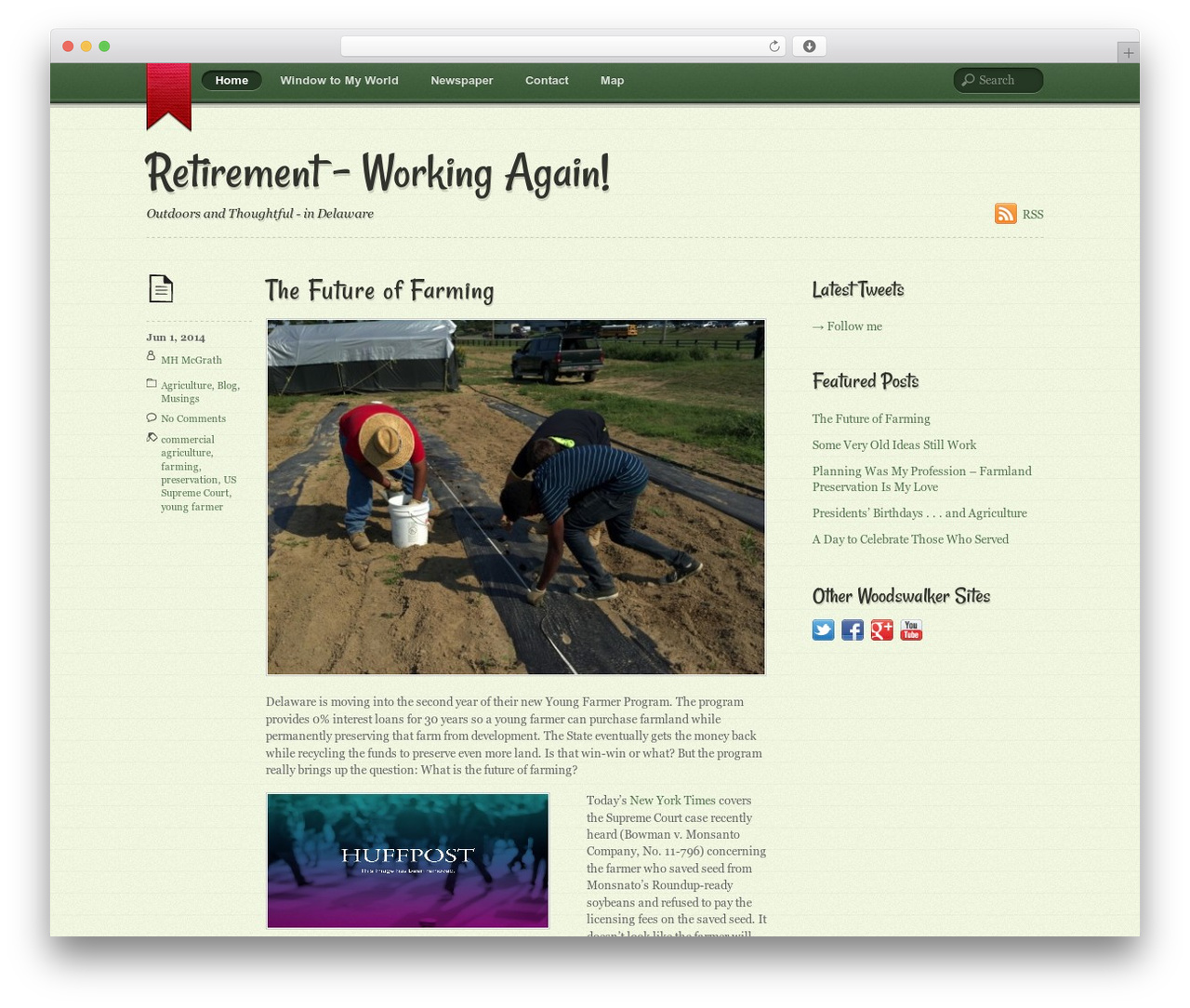
Task: Click the HuffPost removed image thumbnail
Action: (407, 860)
